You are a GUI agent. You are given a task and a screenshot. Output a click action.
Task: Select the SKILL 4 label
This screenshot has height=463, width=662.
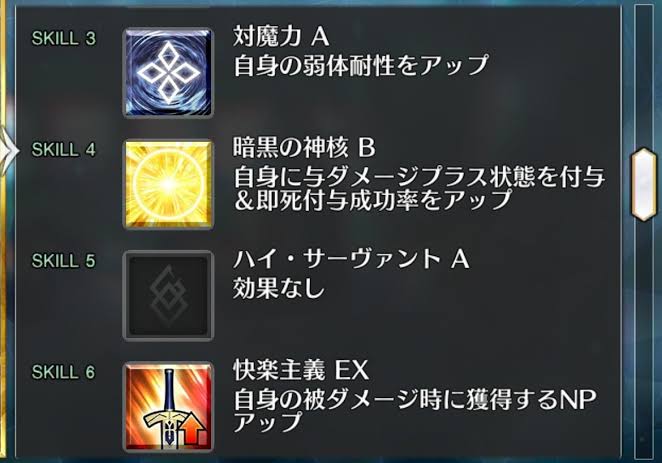click(x=64, y=149)
